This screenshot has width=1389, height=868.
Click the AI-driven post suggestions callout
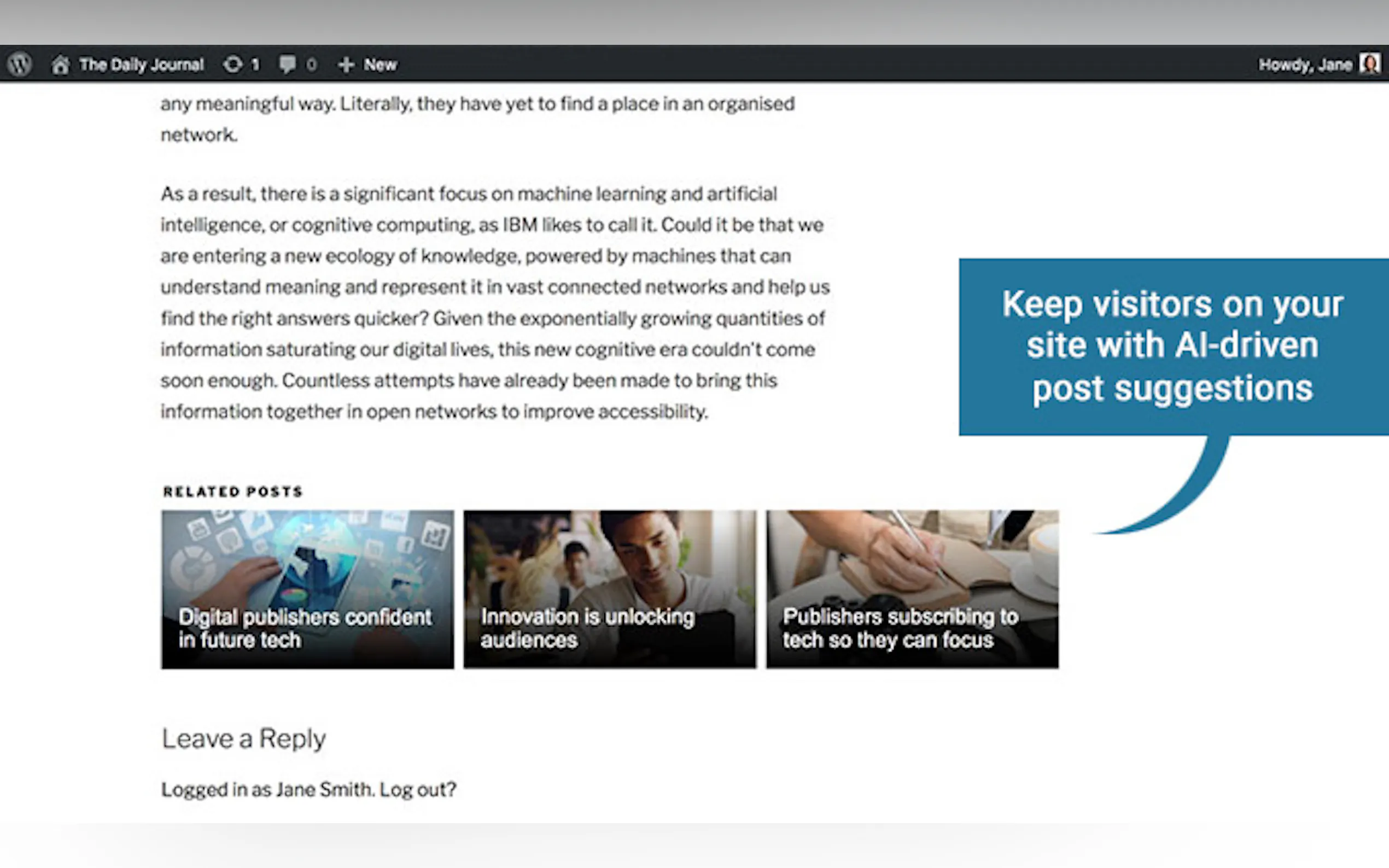pos(1172,346)
